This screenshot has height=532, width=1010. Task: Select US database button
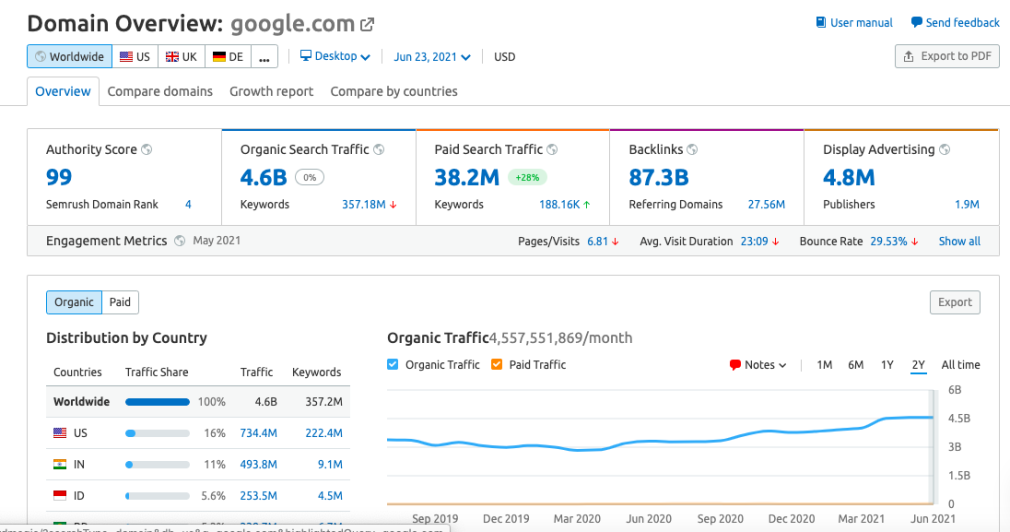point(135,57)
